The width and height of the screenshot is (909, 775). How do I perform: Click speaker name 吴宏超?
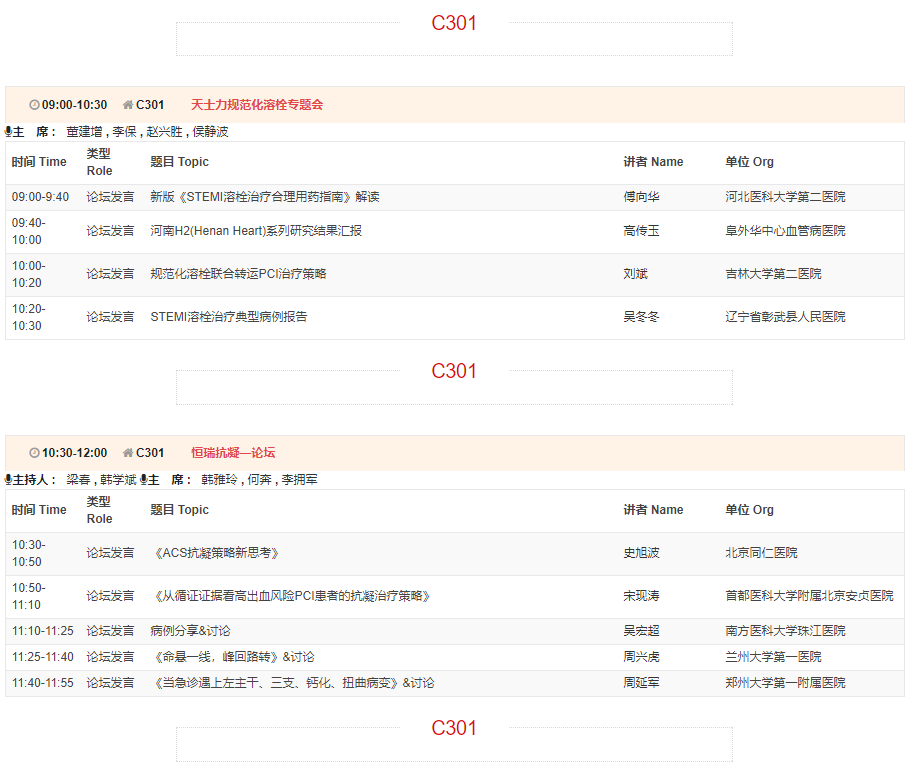pos(641,631)
